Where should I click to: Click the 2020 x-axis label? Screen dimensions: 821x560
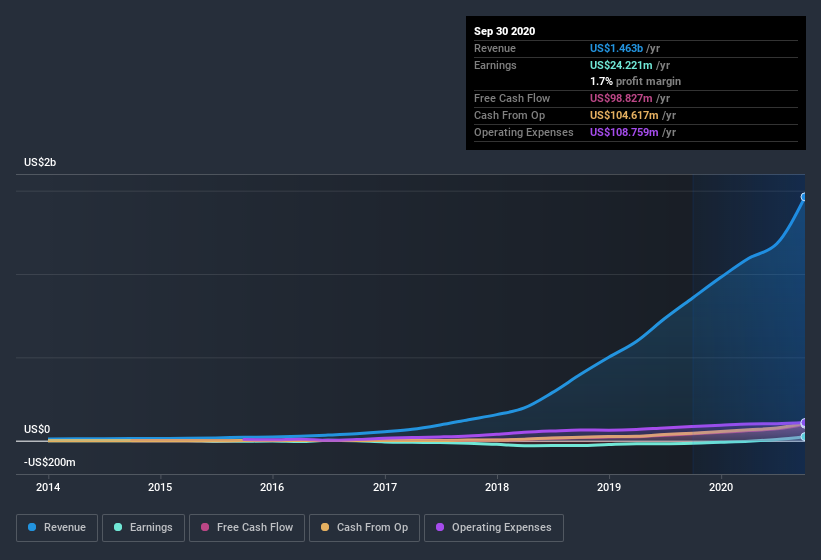[721, 487]
